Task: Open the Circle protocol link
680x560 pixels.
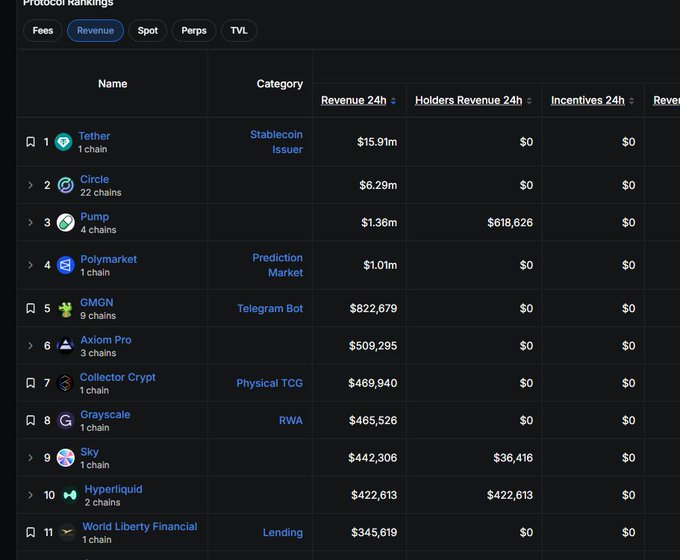Action: [95, 179]
